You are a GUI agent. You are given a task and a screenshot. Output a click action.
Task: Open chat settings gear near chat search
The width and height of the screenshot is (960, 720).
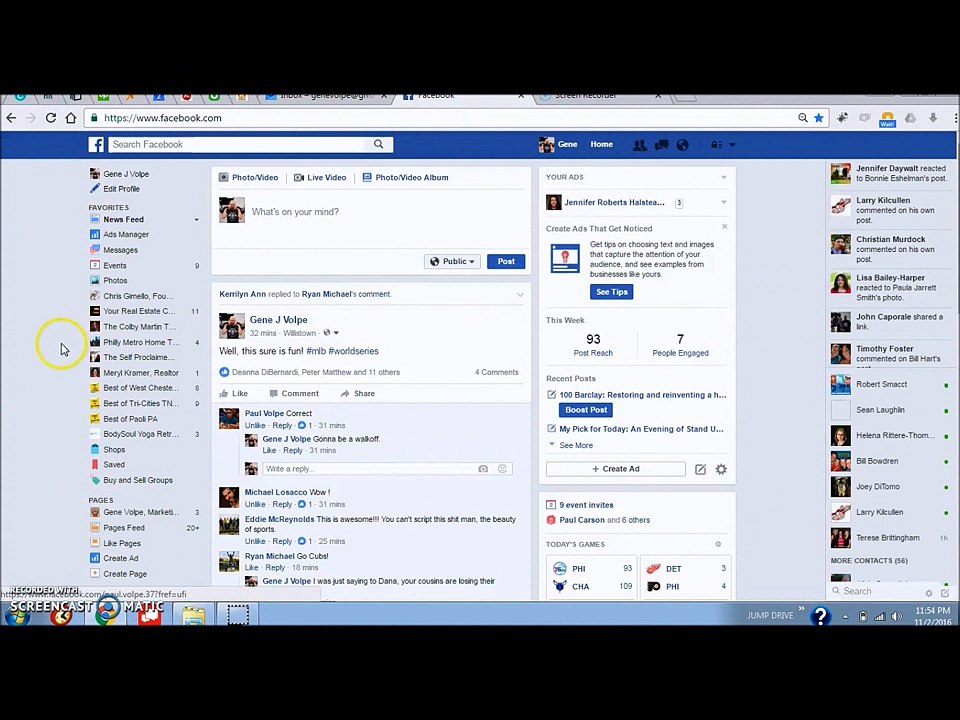[929, 593]
